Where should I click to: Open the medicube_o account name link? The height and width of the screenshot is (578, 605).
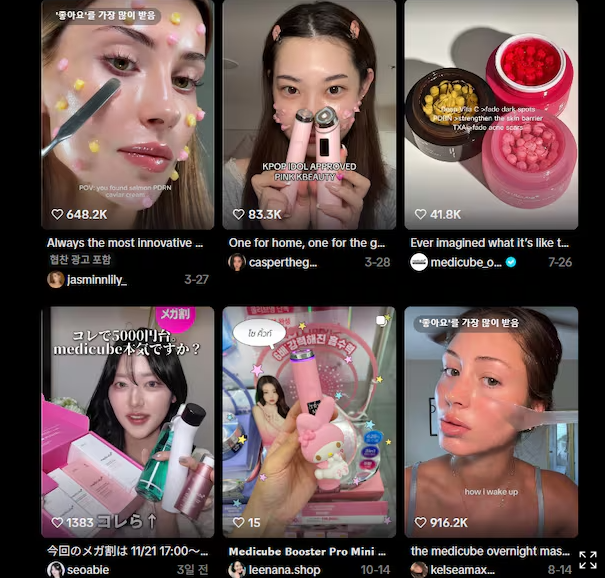click(466, 262)
